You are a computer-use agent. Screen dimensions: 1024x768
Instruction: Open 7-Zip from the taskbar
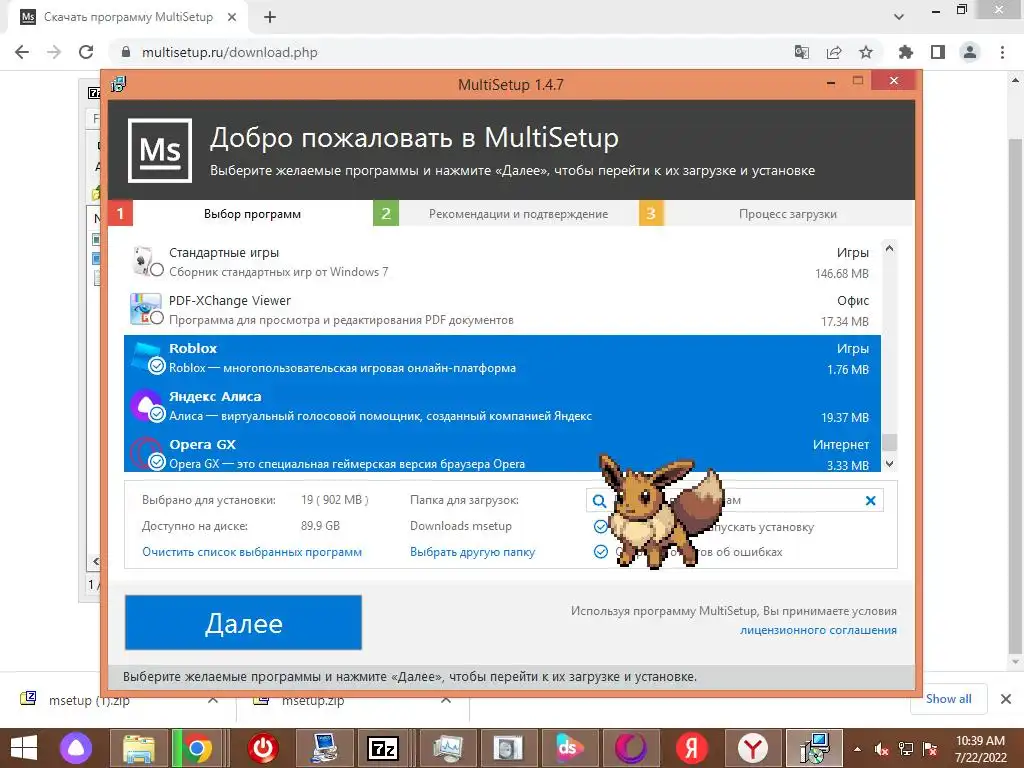(383, 748)
